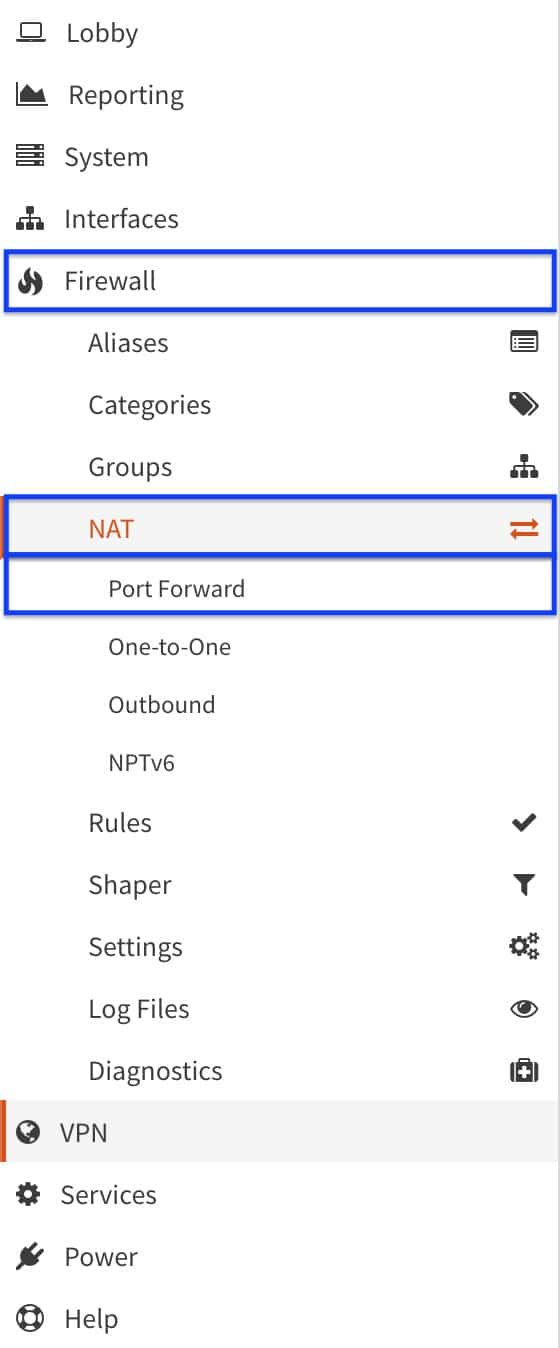Viewport: 560px width, 1348px height.
Task: Open the Lobby menu
Action: [x=280, y=33]
